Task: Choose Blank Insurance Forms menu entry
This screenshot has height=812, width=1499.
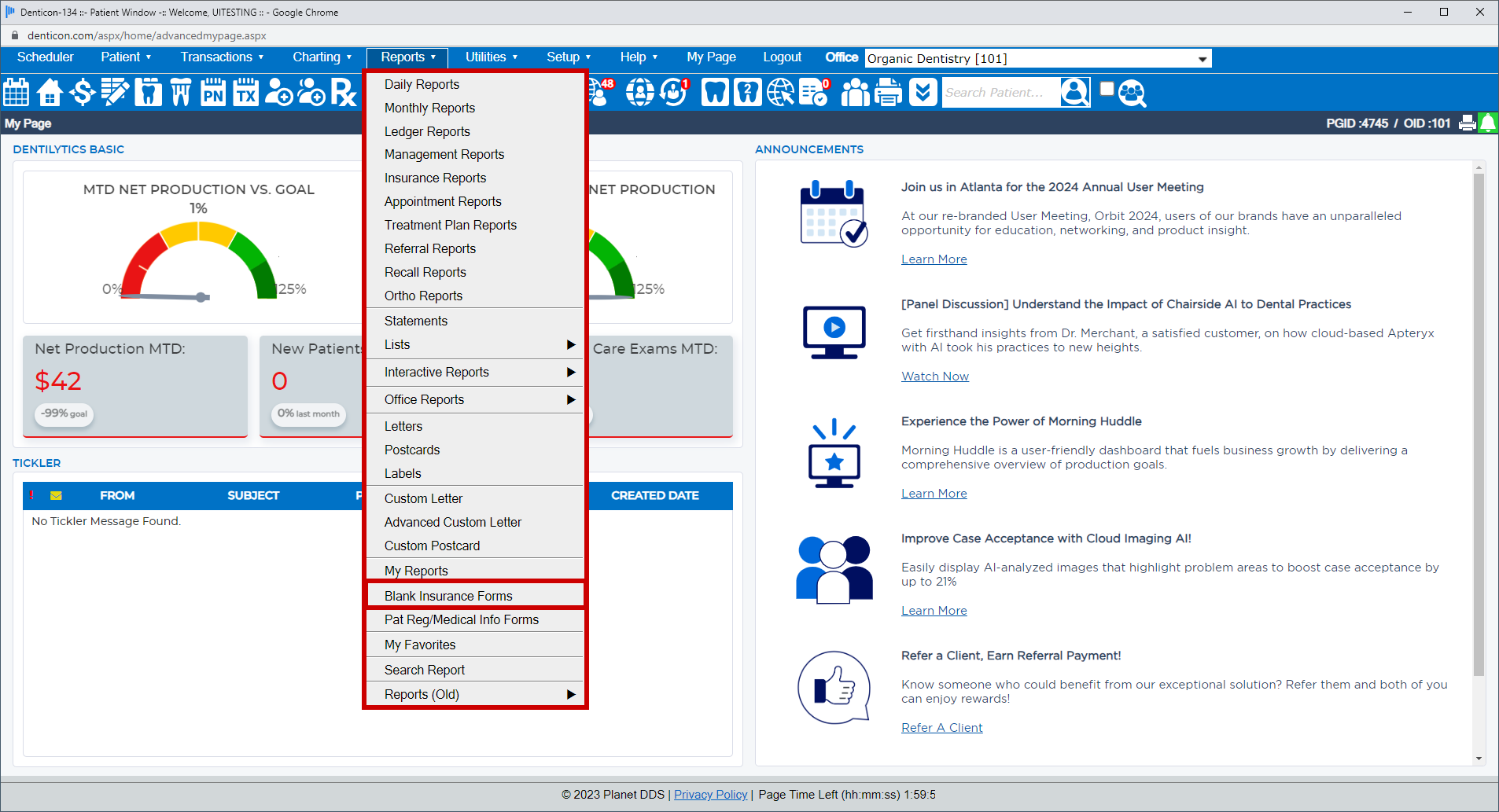Action: tap(448, 597)
